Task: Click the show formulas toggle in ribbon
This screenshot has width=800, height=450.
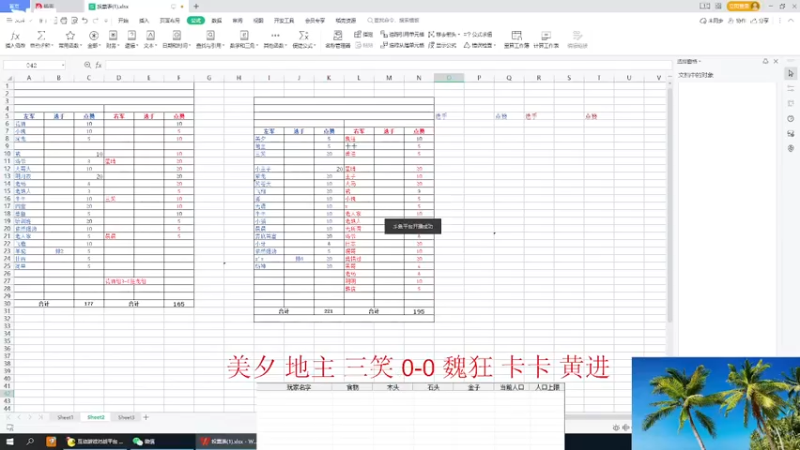Action: pyautogui.click(x=442, y=45)
